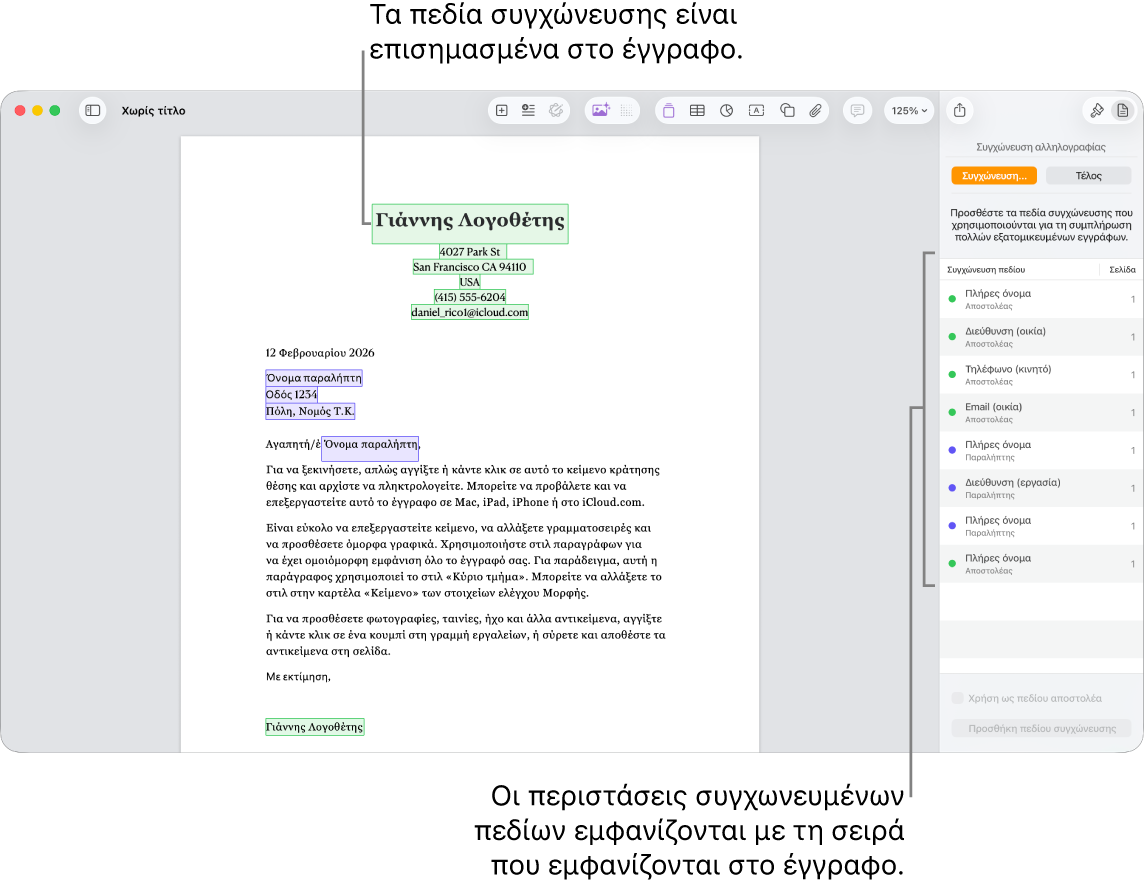Image resolution: width=1144 pixels, height=883 pixels.
Task: Click the add page icon
Action: [x=501, y=110]
